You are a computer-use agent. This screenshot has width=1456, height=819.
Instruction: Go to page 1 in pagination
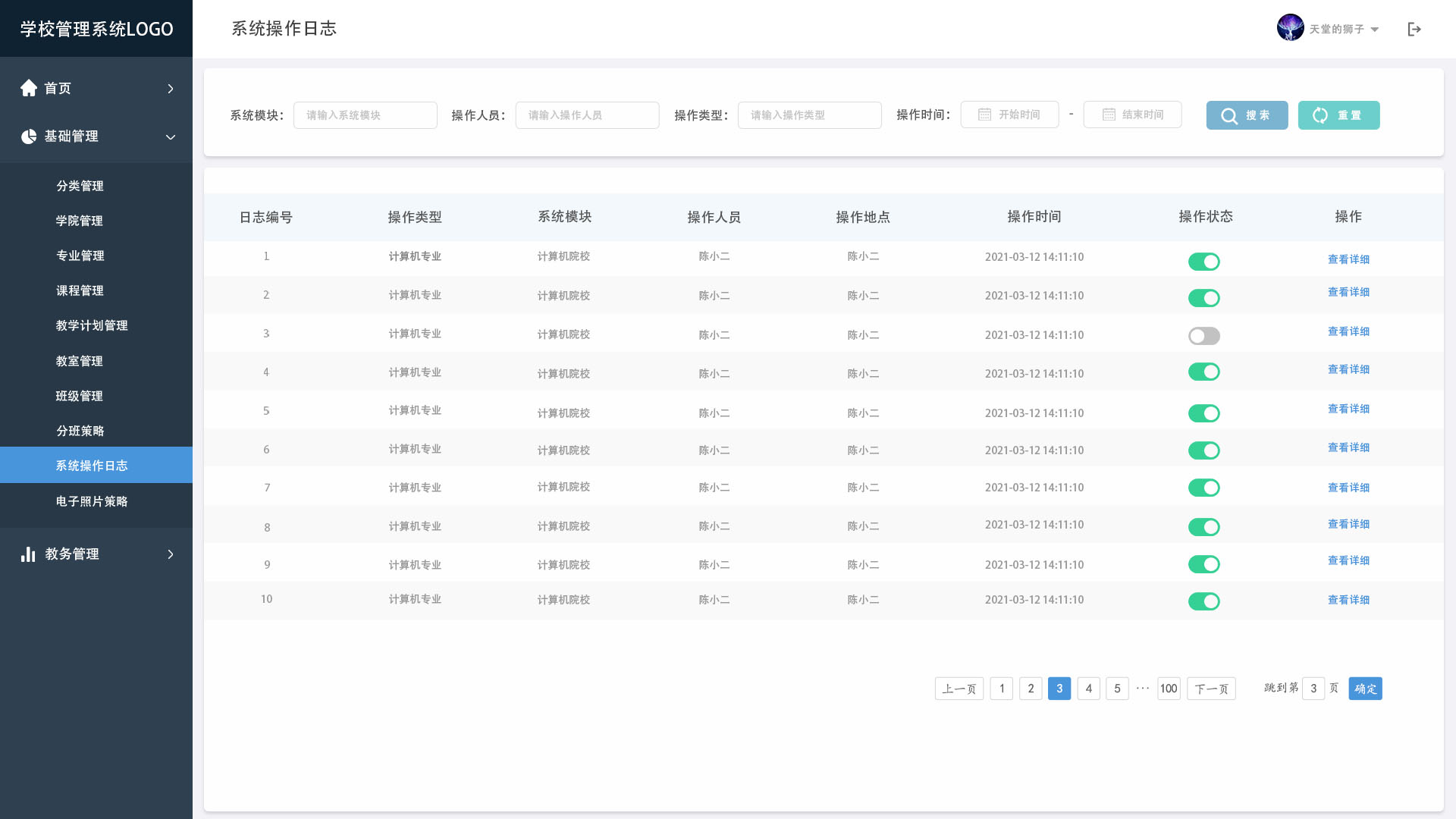pos(1002,689)
